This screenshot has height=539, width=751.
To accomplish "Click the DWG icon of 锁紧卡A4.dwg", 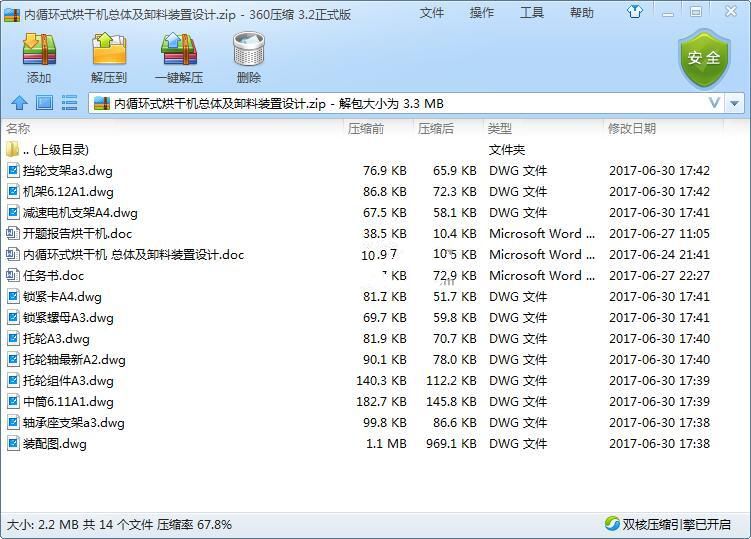I will point(13,297).
